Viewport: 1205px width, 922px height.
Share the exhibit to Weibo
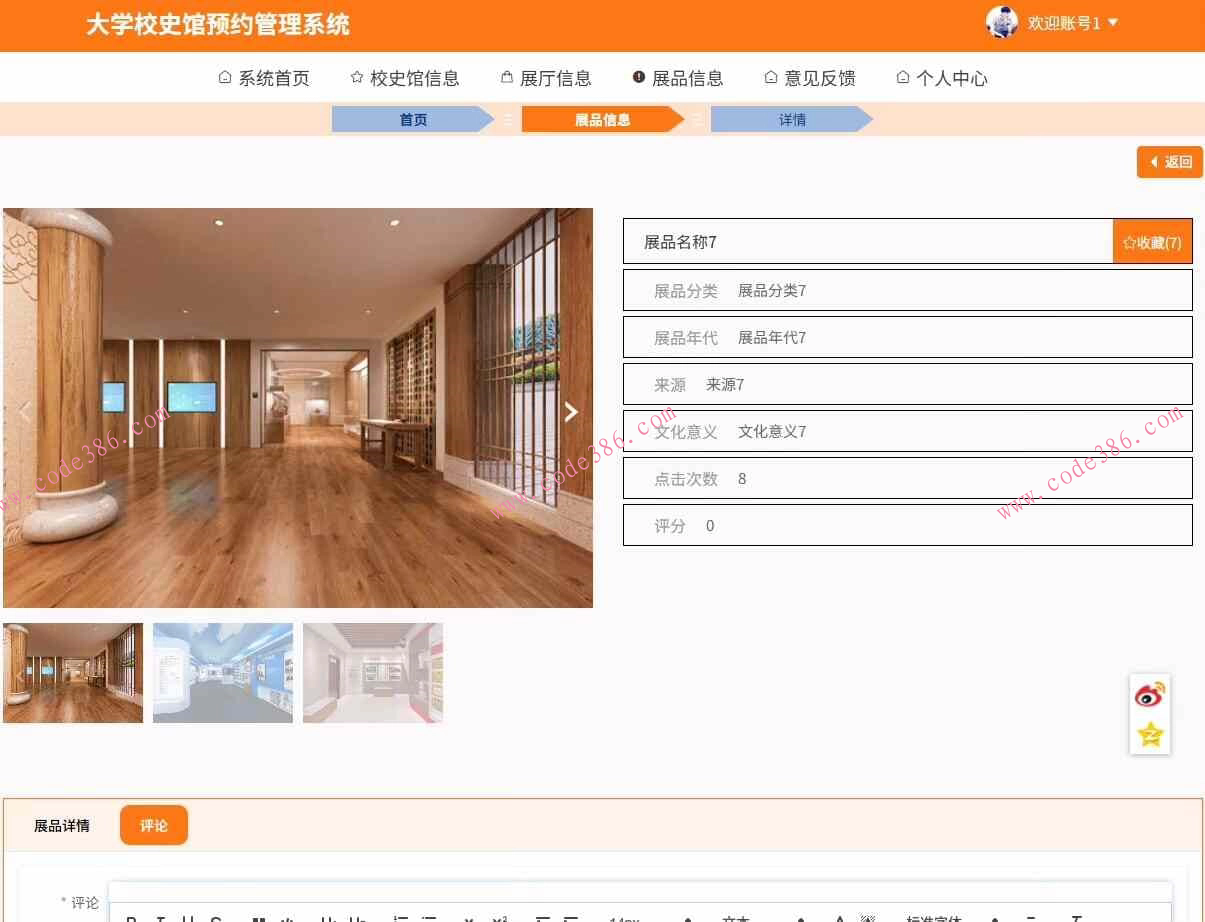(x=1149, y=693)
